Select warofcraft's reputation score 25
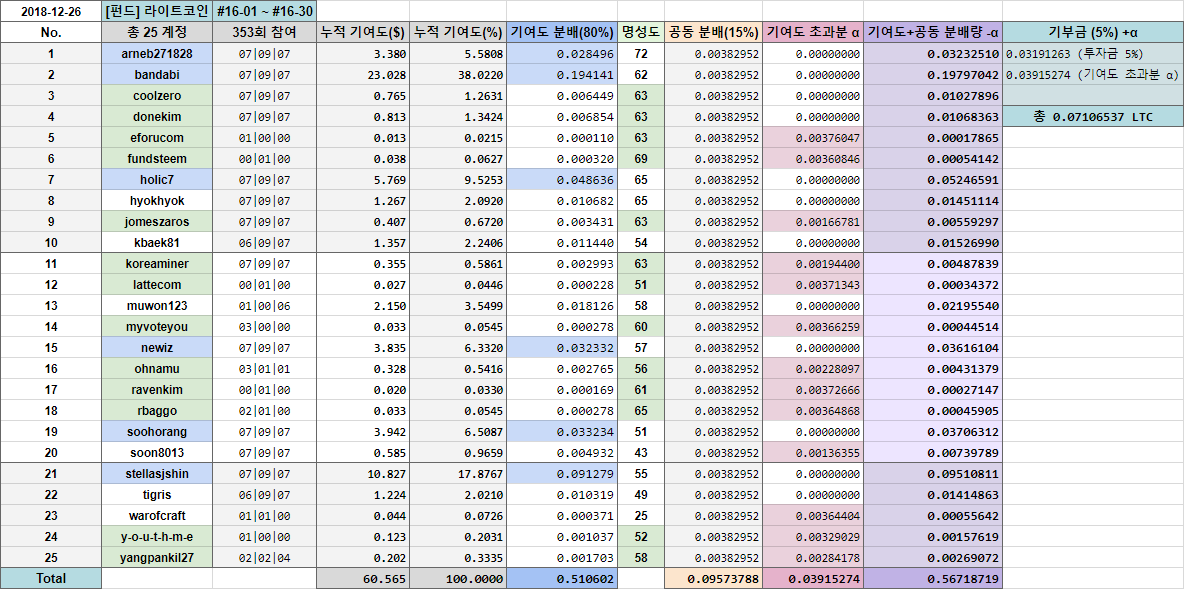Image resolution: width=1184 pixels, height=589 pixels. pyautogui.click(x=640, y=516)
